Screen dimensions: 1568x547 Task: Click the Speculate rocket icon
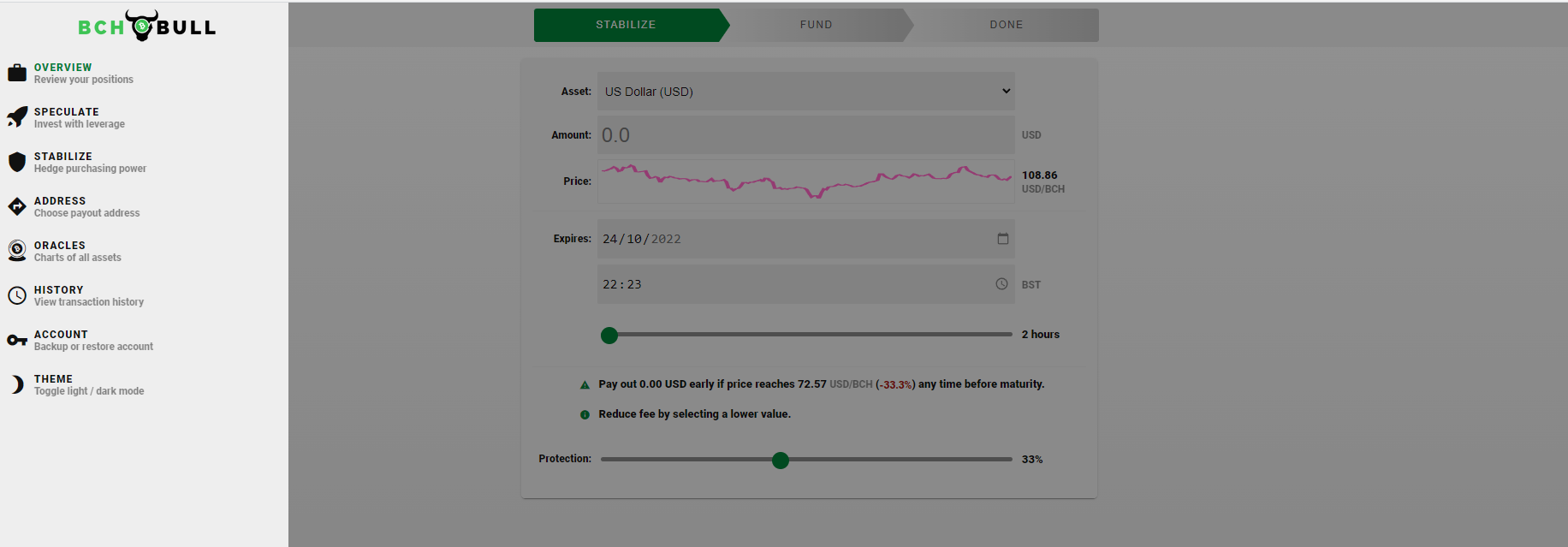point(17,117)
